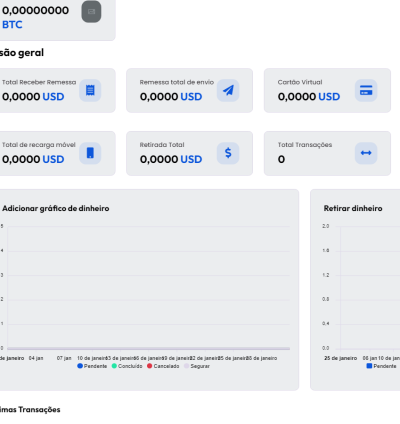Click the Total Transações value 0
This screenshot has width=400, height=424.
[x=281, y=159]
